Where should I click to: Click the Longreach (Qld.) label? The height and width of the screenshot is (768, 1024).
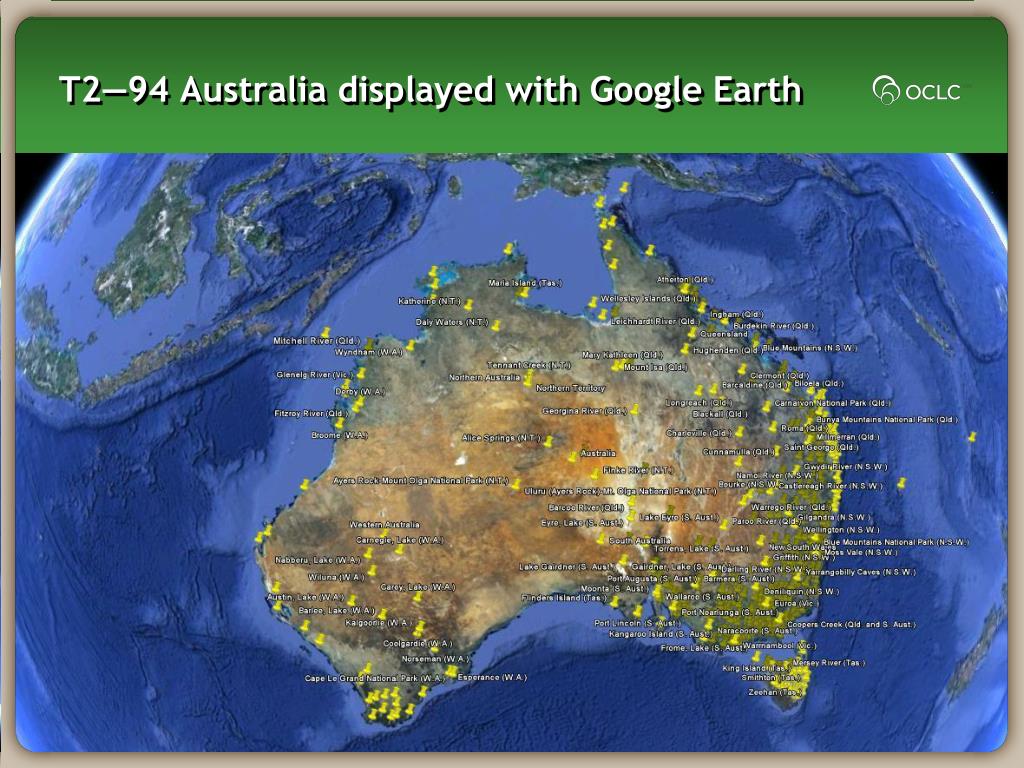click(698, 402)
